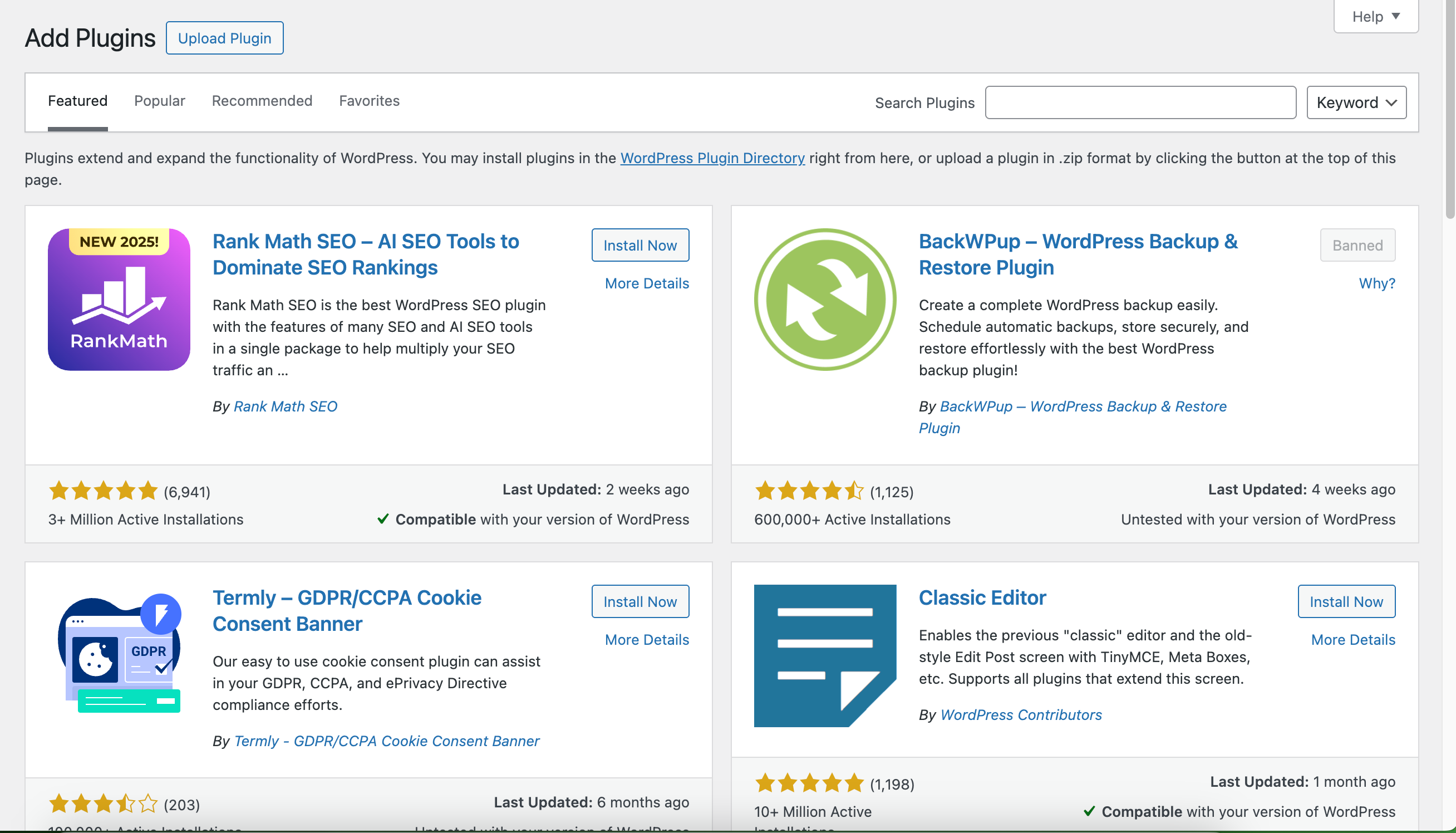Click the Add Plugins page heading
Screen dimensions: 1456x833
click(90, 38)
